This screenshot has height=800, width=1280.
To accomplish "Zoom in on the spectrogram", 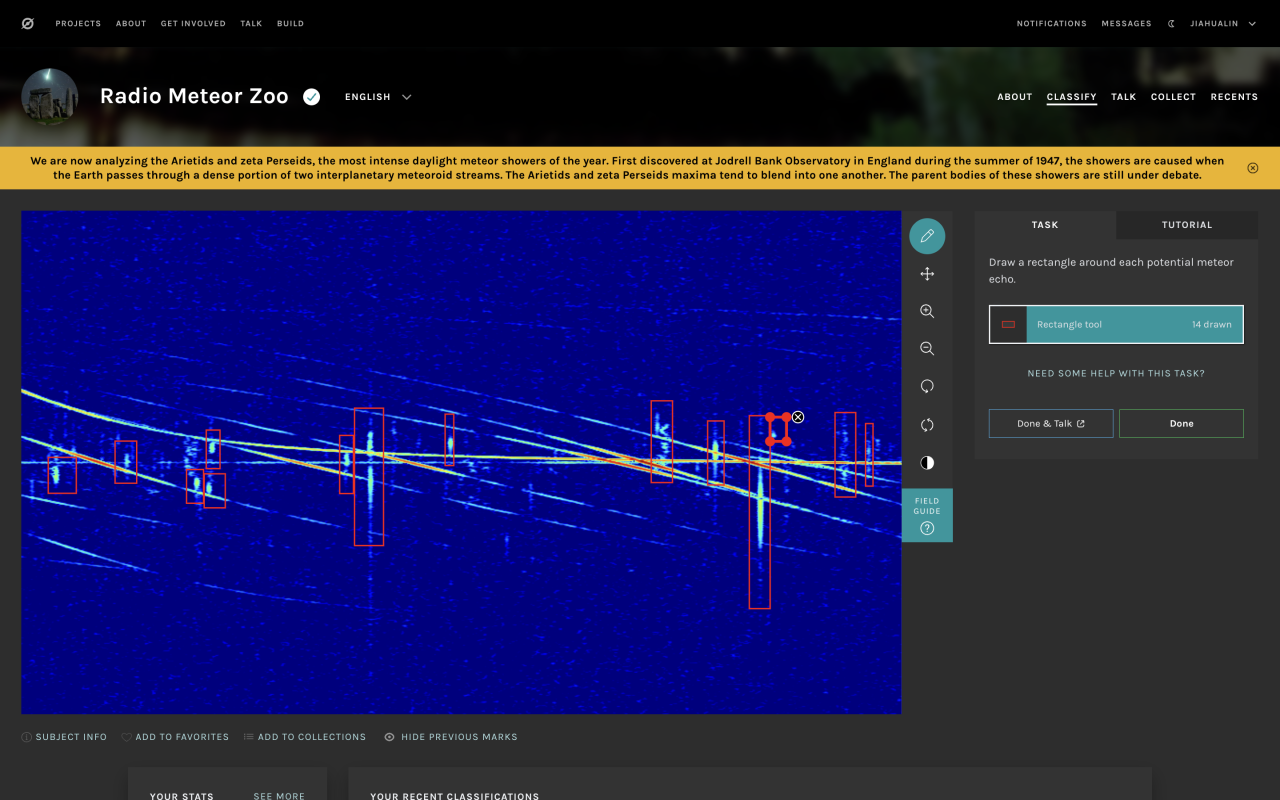I will pos(927,311).
